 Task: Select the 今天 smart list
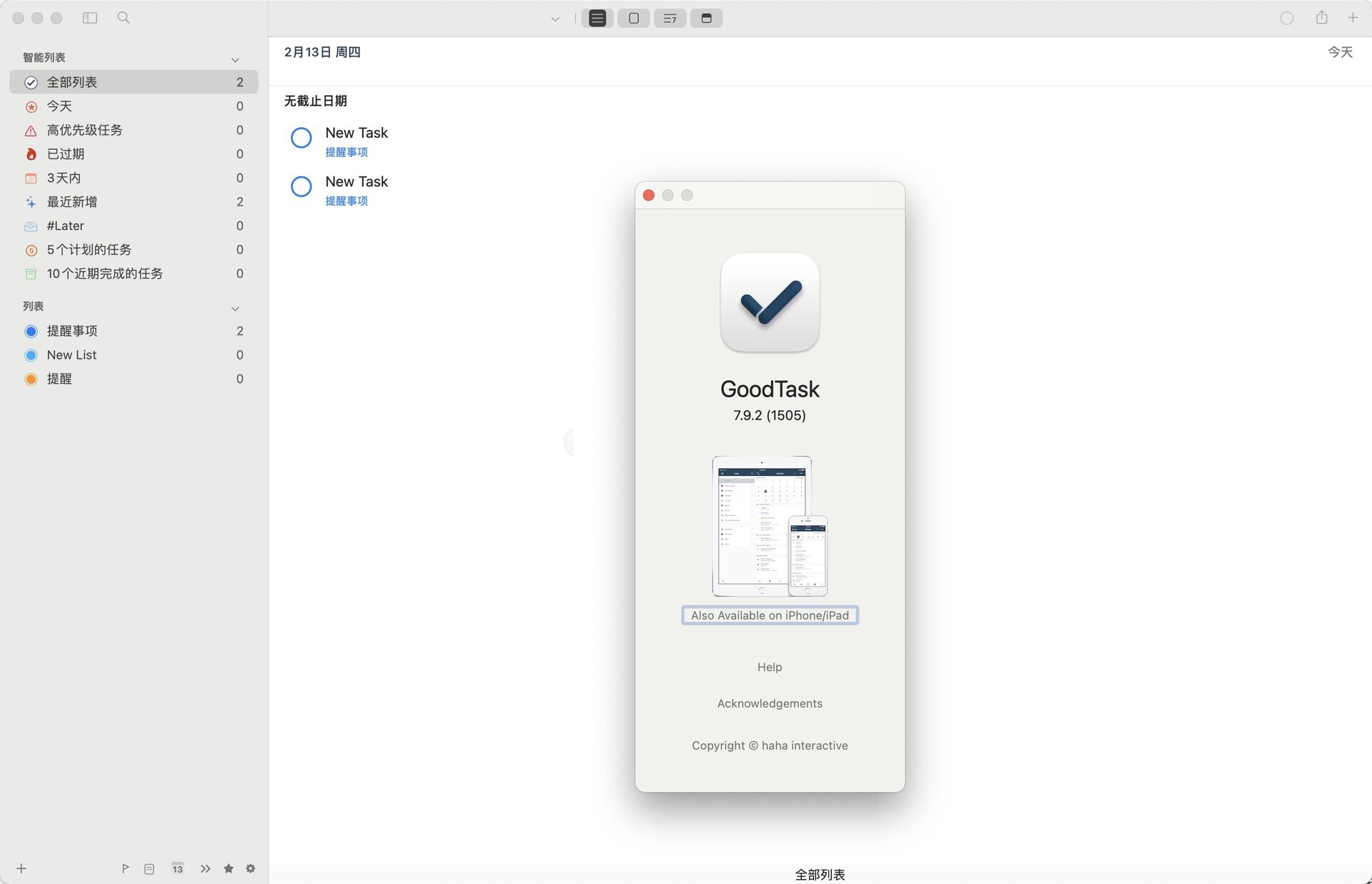pyautogui.click(x=134, y=106)
